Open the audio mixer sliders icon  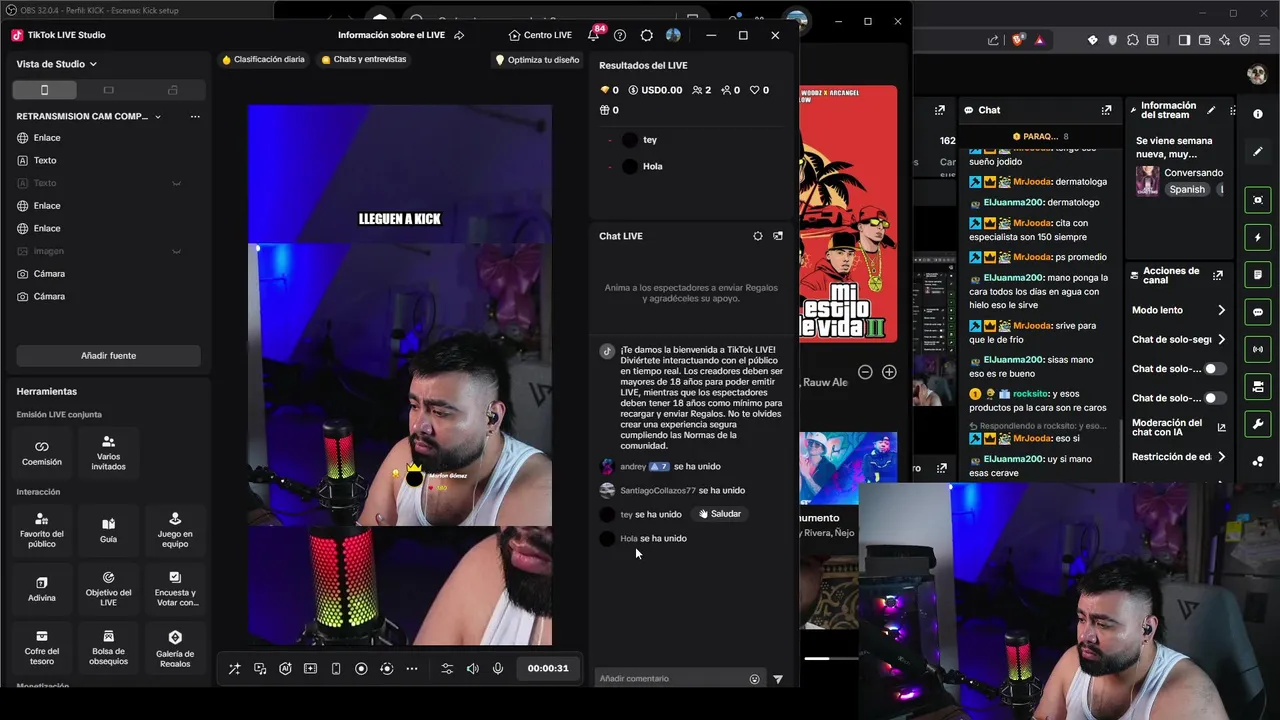(447, 669)
